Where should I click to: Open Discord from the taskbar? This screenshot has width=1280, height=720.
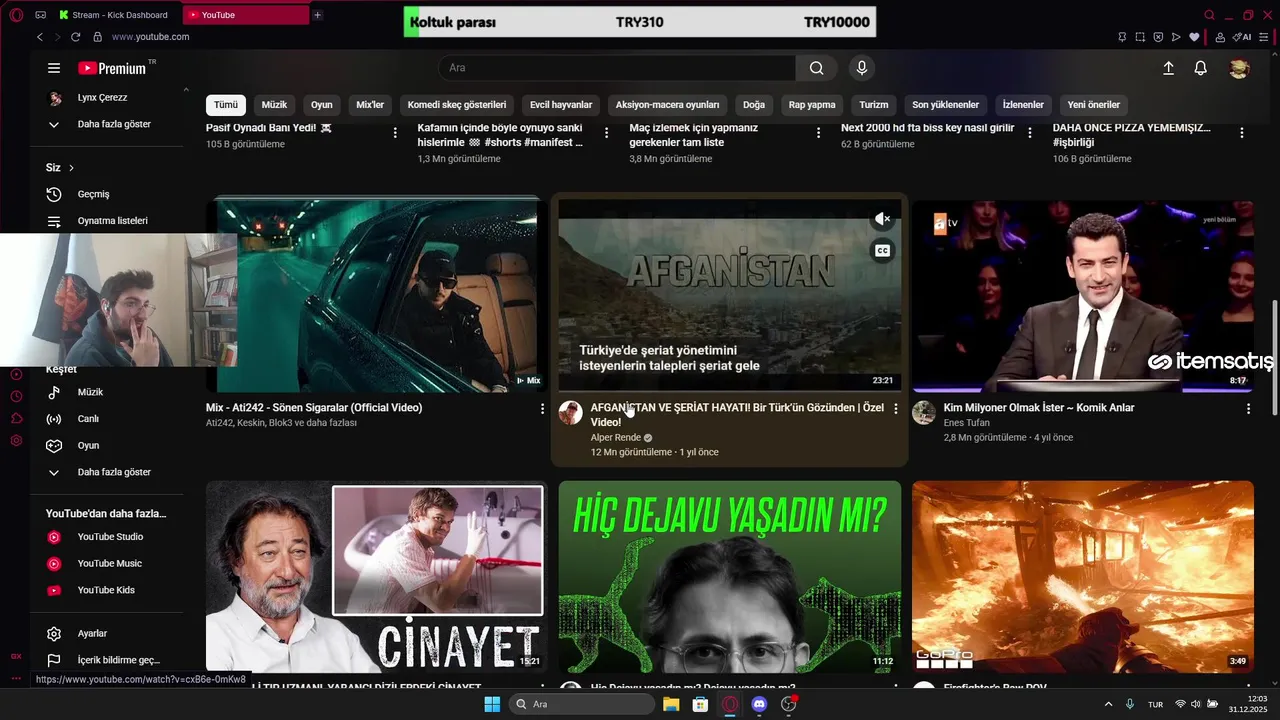coord(759,705)
